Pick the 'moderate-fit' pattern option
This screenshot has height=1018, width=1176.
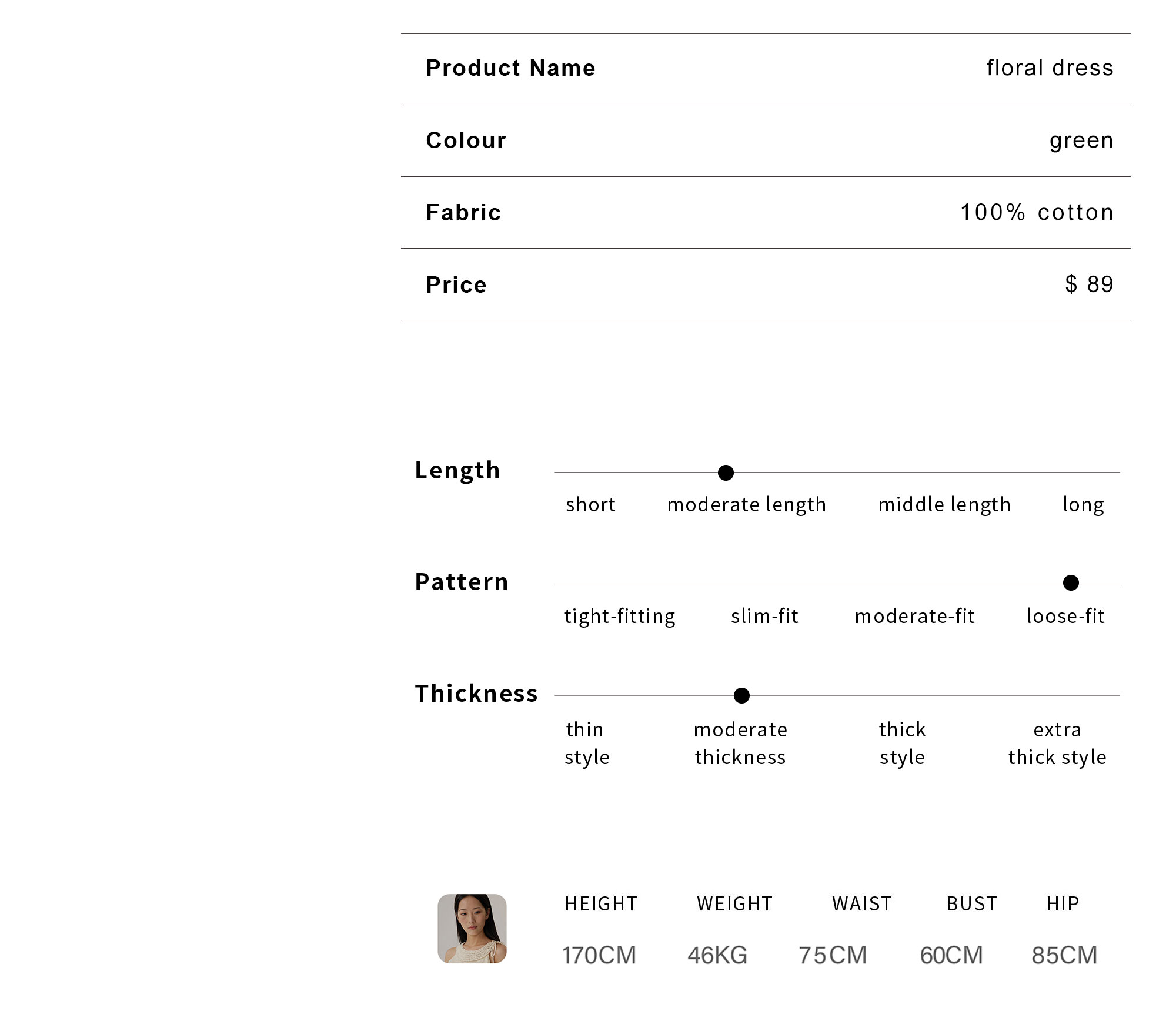915,616
